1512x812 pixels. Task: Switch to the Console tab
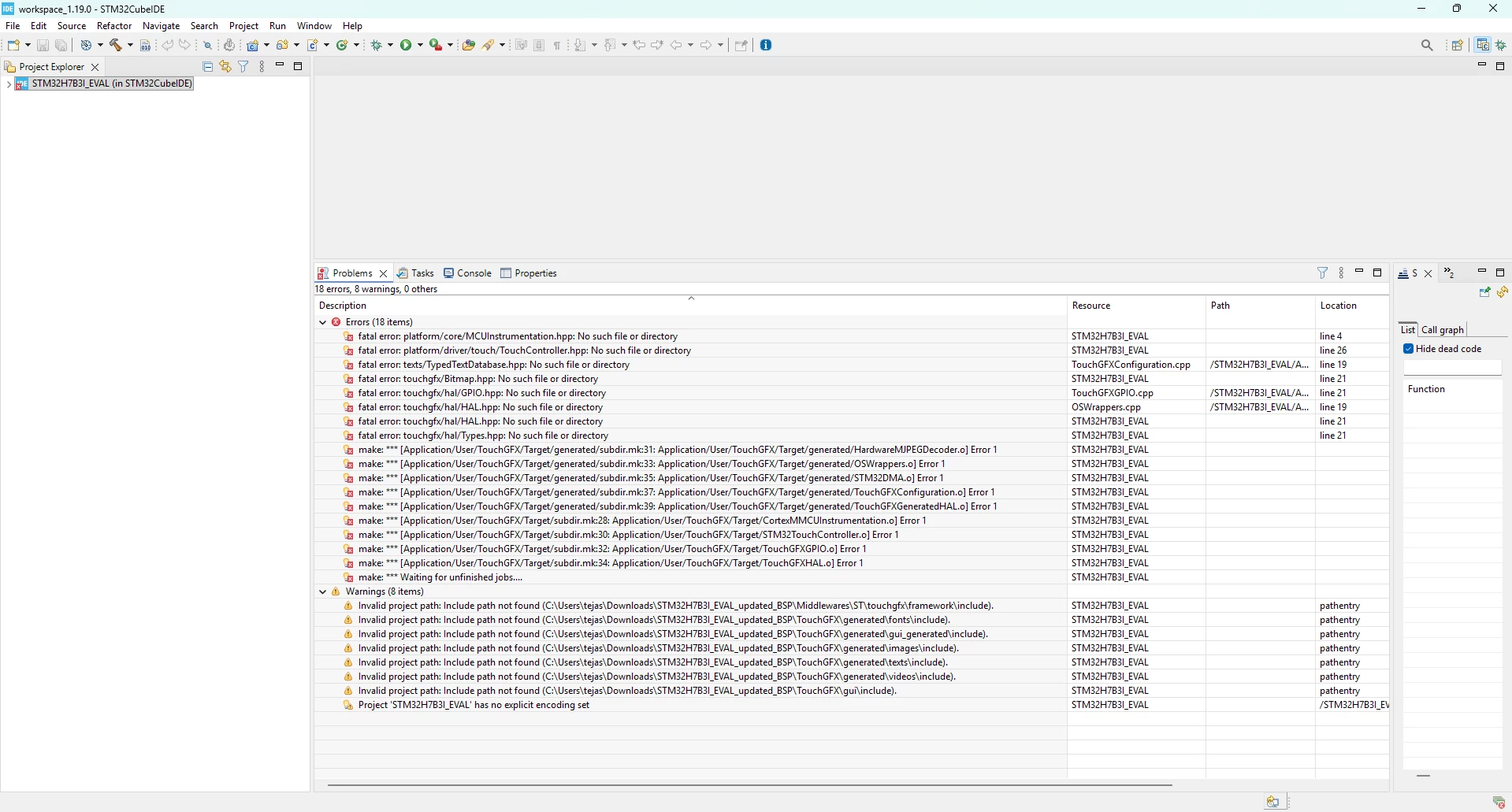pos(467,273)
